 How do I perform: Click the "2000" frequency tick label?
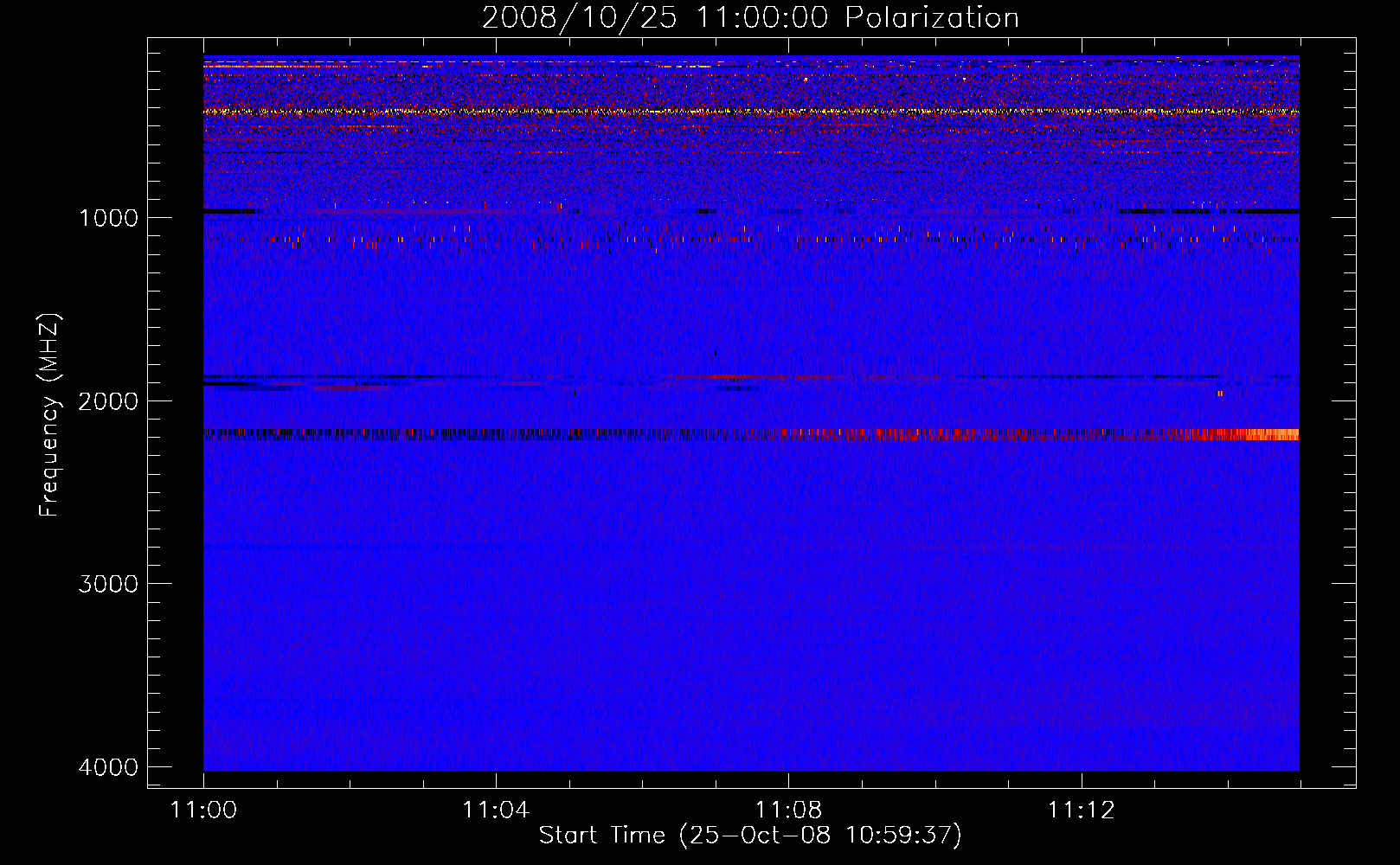(x=108, y=401)
